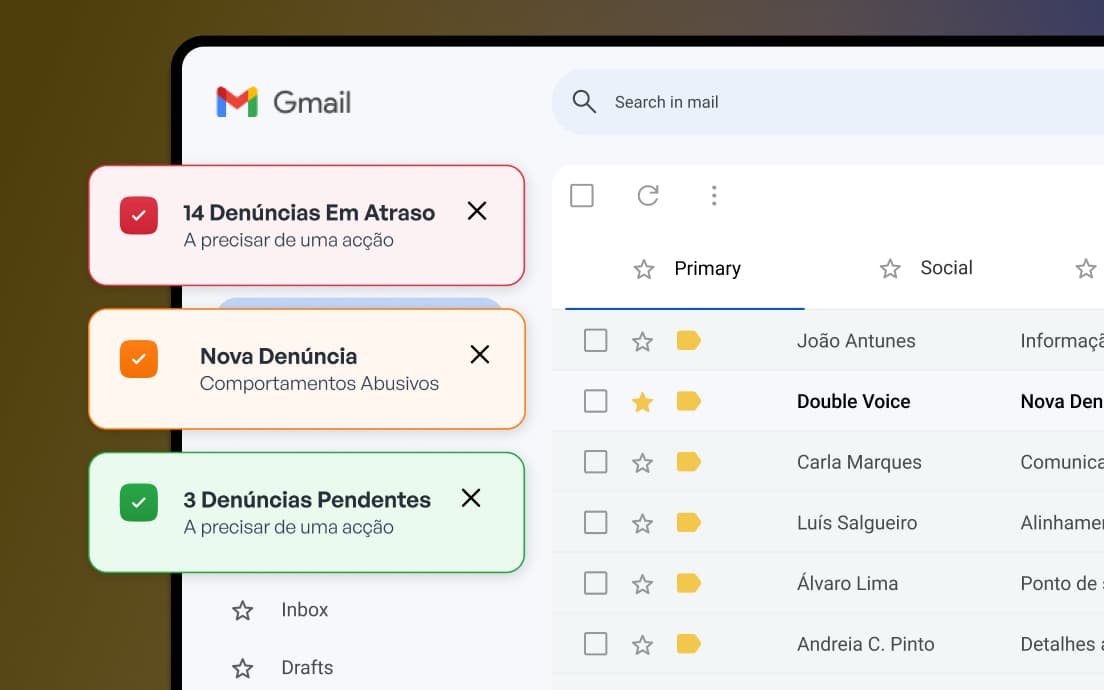Image resolution: width=1104 pixels, height=690 pixels.
Task: Refresh the inbox list
Action: [648, 195]
